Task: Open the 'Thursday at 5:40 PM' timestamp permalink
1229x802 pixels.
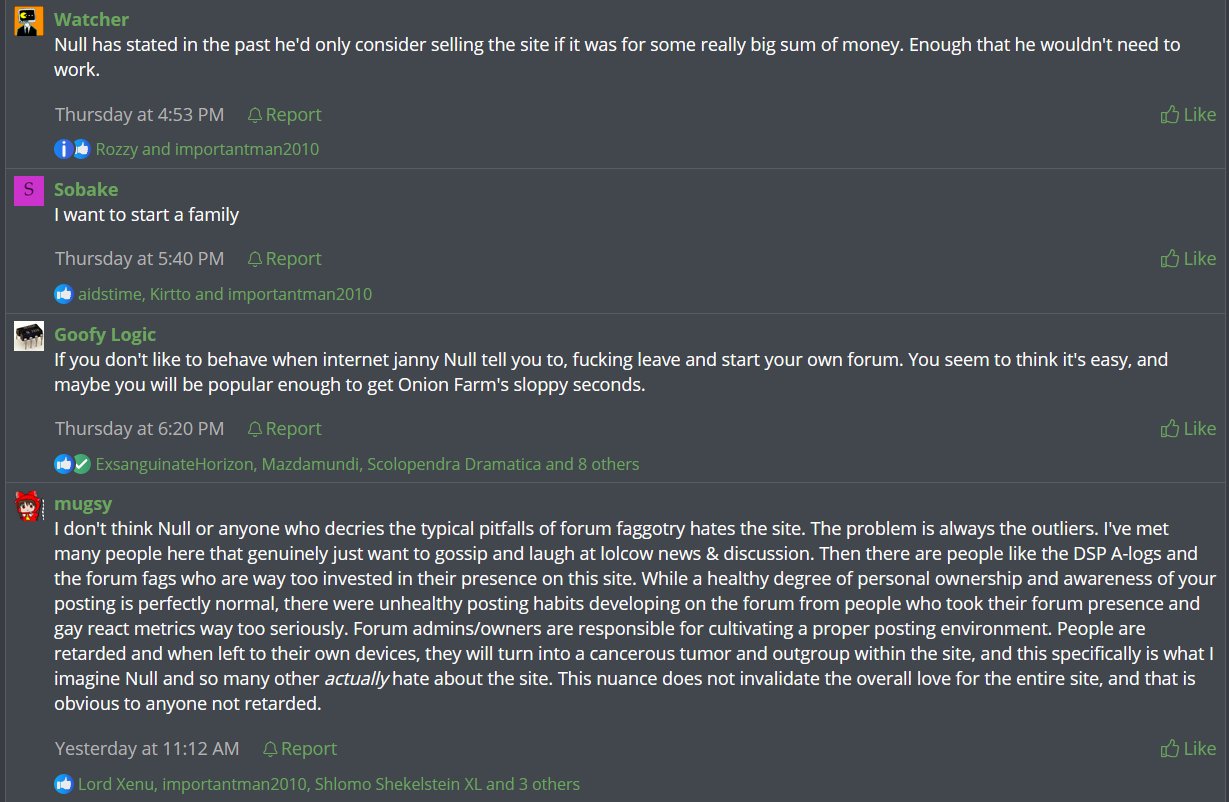Action: [139, 259]
